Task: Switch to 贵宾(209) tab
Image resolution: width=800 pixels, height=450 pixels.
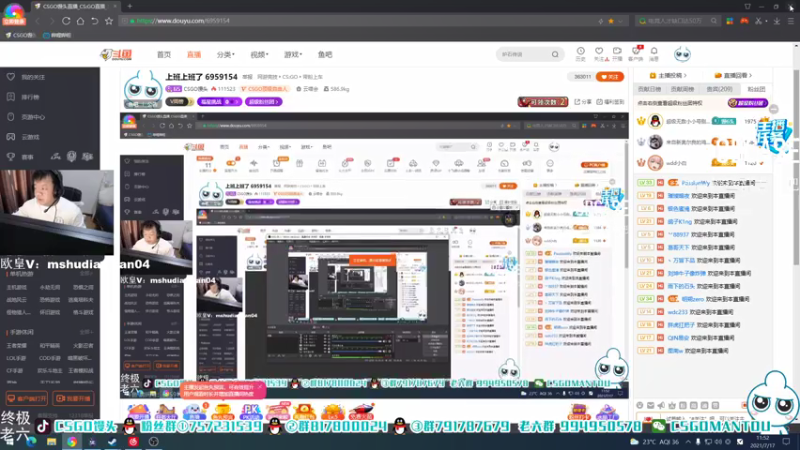Action: point(719,89)
